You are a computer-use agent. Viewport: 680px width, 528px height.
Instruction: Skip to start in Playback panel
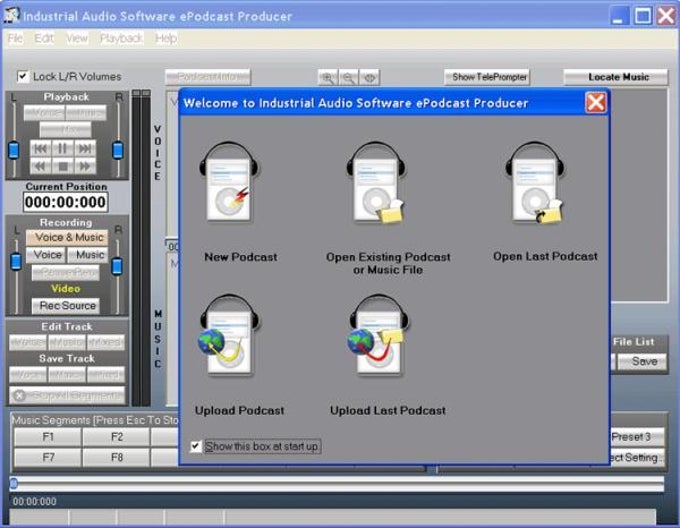(40, 149)
